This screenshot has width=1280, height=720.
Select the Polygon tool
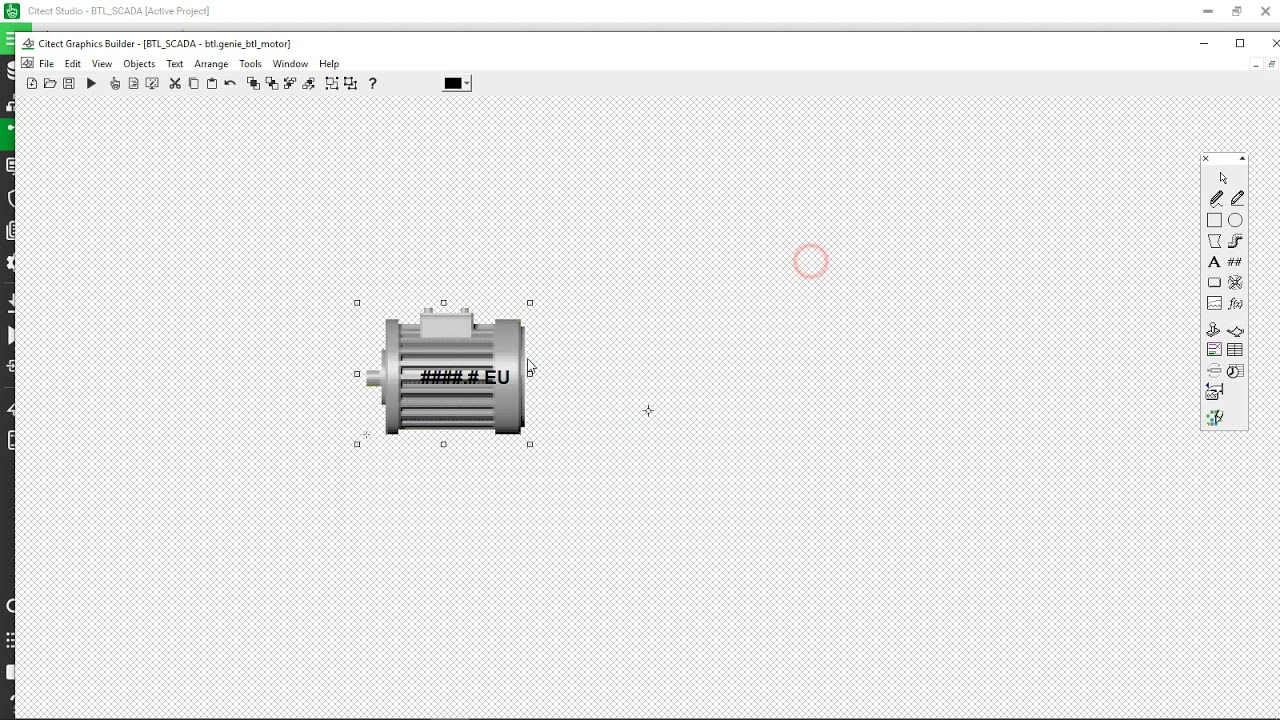1214,241
